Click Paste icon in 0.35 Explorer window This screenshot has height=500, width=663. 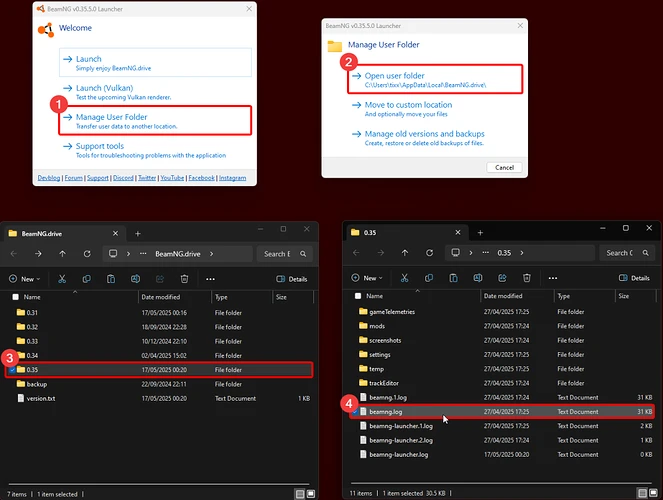pos(453,278)
